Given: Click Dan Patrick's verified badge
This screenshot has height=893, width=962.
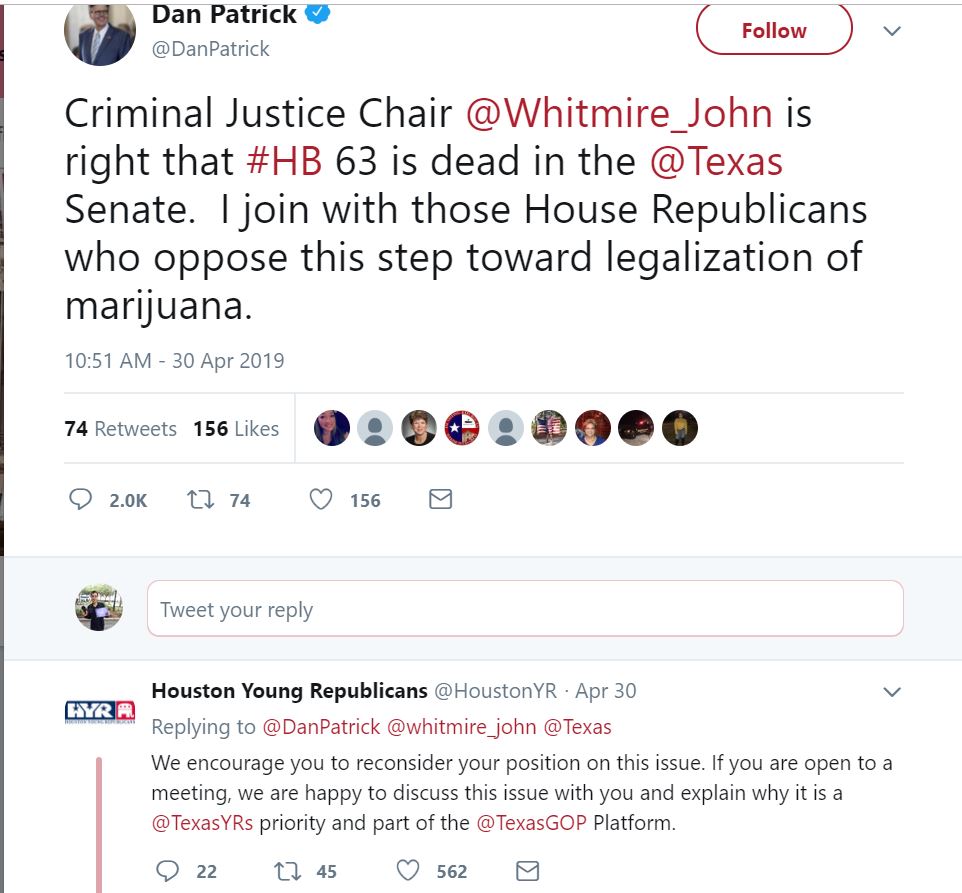Looking at the screenshot, I should (318, 13).
